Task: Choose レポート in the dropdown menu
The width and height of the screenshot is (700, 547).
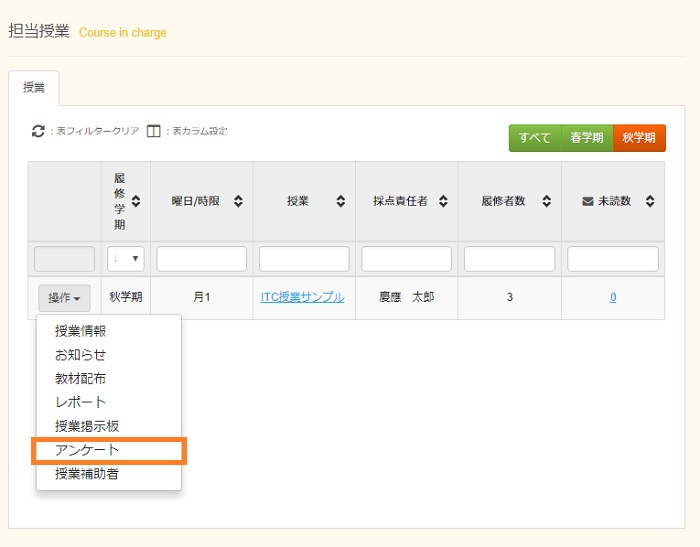Action: pos(80,402)
